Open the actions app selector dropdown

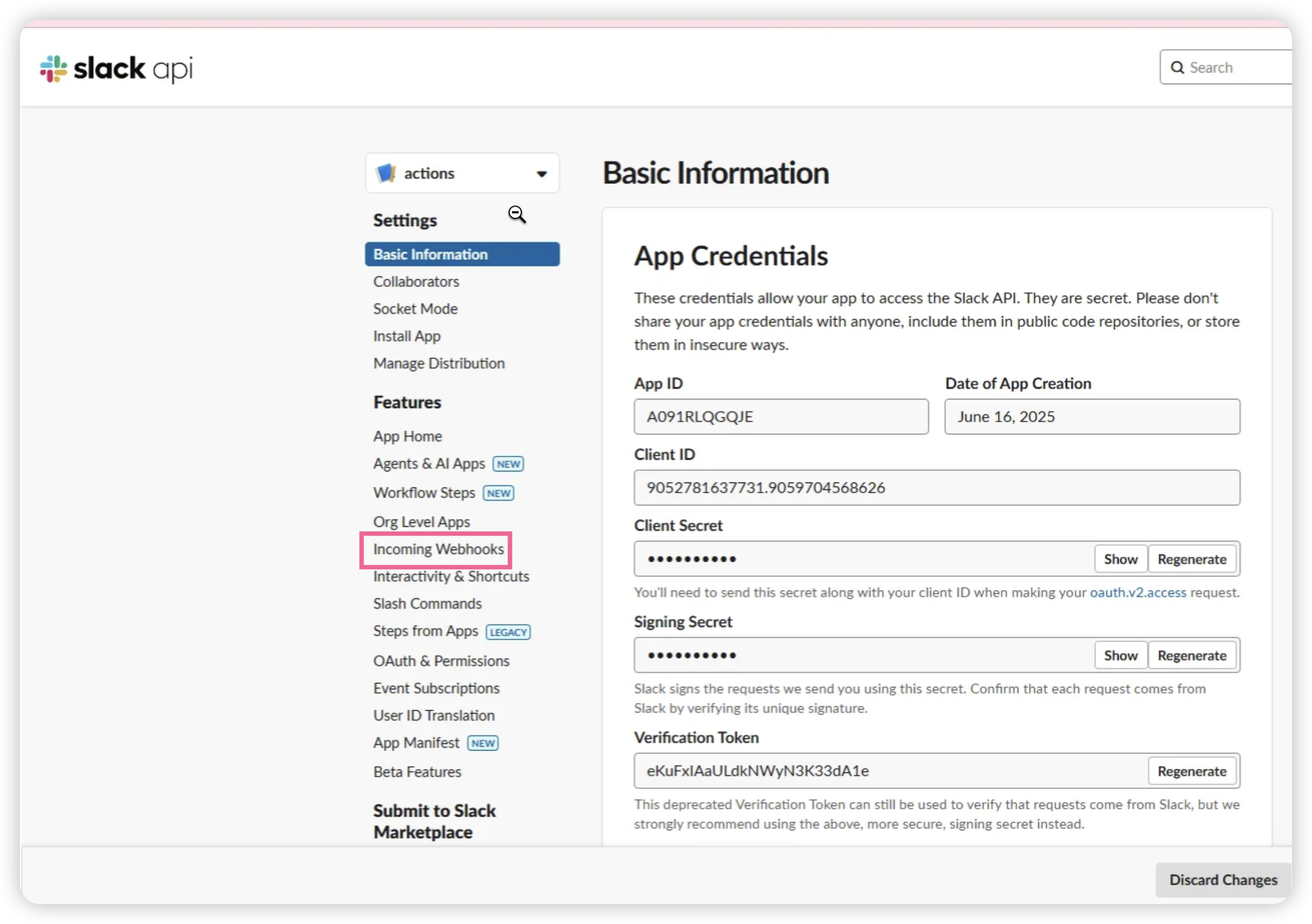click(x=462, y=173)
